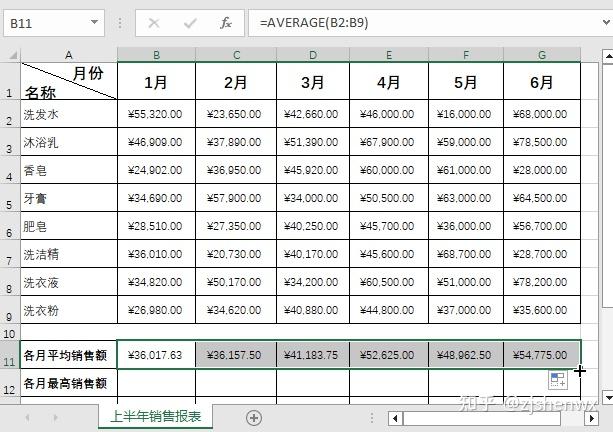This screenshot has width=613, height=432.
Task: Select row 12 header
Action: pos(10,383)
